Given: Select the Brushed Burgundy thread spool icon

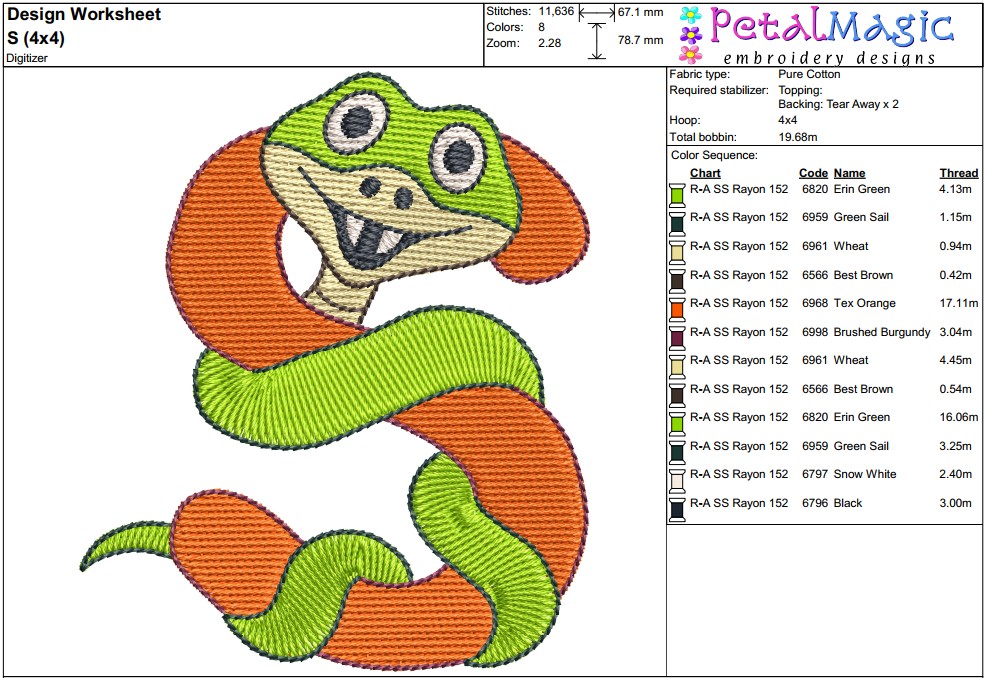Looking at the screenshot, I should tap(677, 337).
